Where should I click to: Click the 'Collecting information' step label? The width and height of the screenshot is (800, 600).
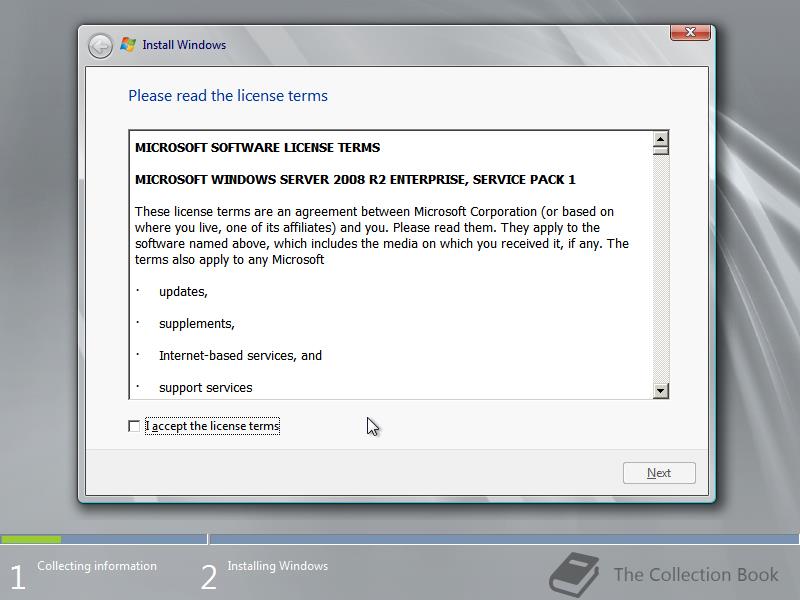(x=97, y=566)
